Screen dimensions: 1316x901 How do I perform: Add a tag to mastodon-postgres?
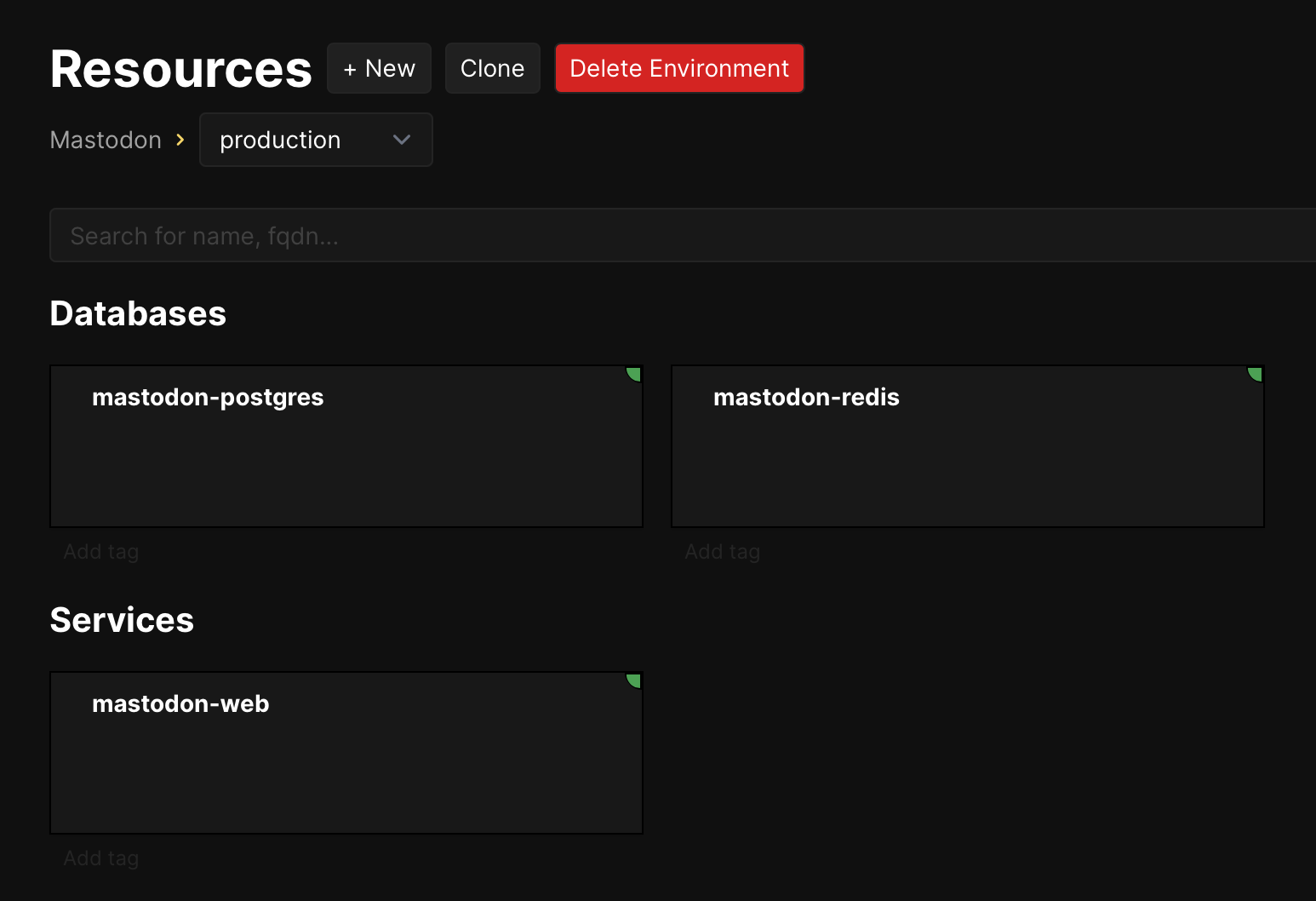(x=100, y=551)
